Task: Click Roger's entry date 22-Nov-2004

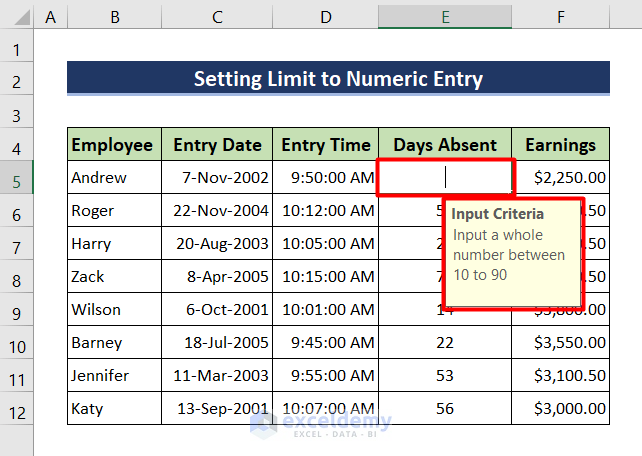Action: pyautogui.click(x=217, y=211)
